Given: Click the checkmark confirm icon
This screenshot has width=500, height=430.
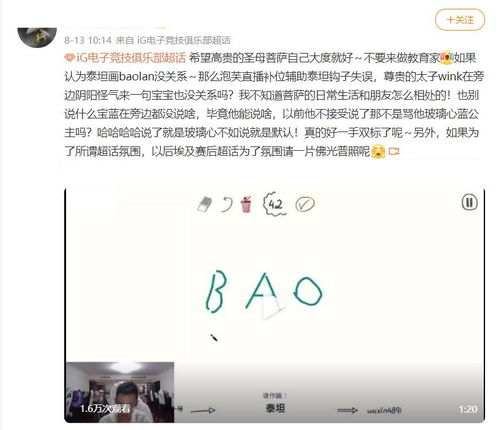Looking at the screenshot, I should point(305,204).
